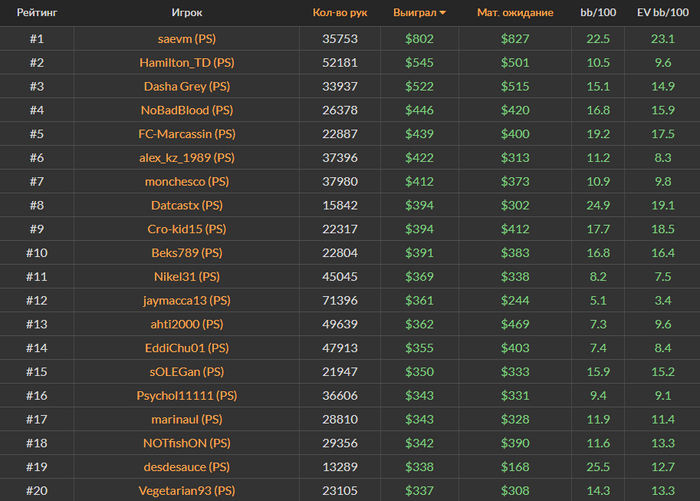Sort table by Кол-во рук column
This screenshot has width=700, height=501.
(x=340, y=13)
